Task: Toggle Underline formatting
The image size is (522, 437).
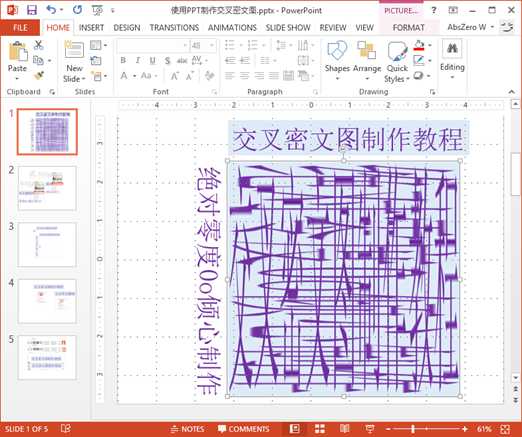Action: (152, 60)
